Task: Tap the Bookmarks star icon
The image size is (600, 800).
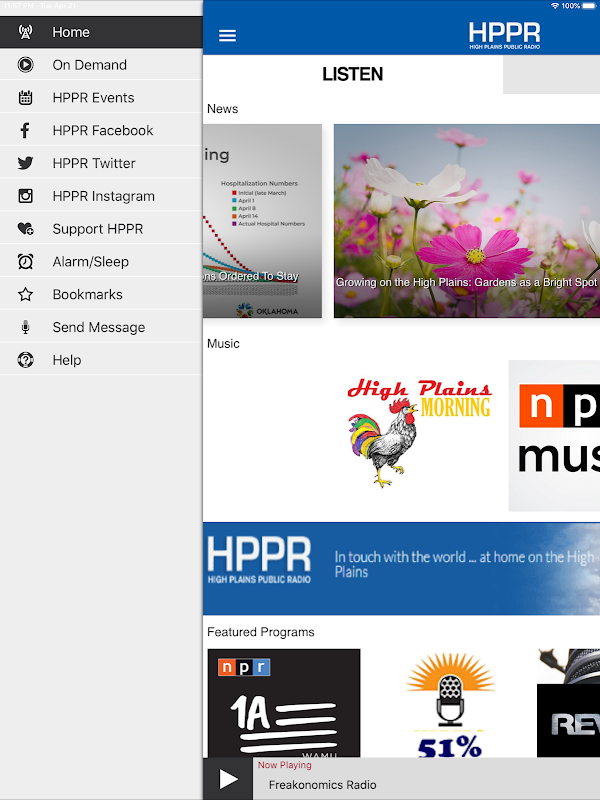Action: [26, 294]
